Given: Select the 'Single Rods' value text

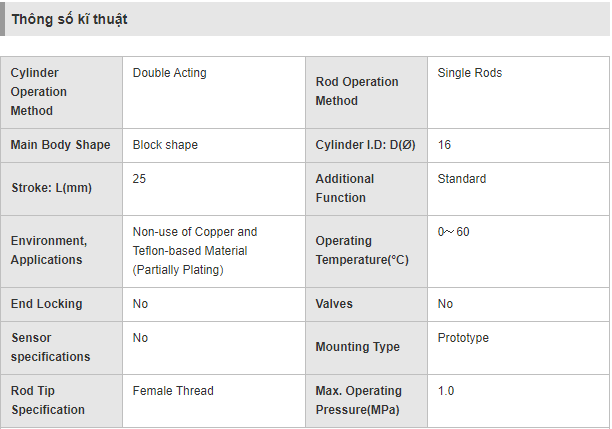Looking at the screenshot, I should click(x=470, y=73).
